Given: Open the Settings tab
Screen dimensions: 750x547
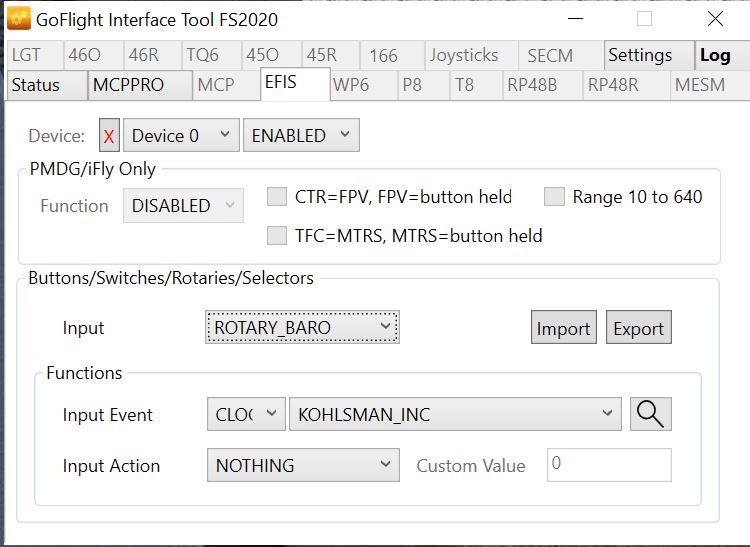Looking at the screenshot, I should point(640,56).
